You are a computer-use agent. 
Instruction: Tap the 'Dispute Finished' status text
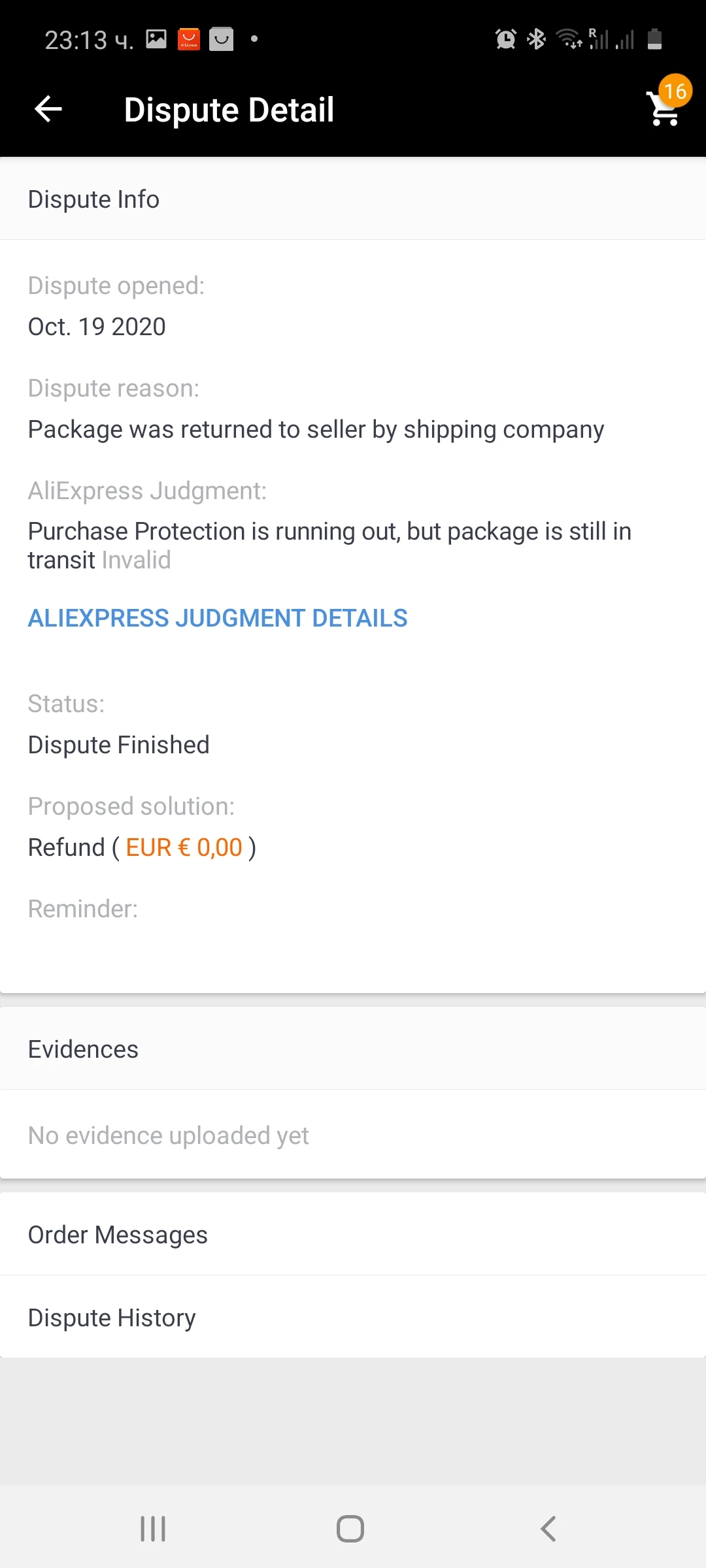(x=118, y=745)
